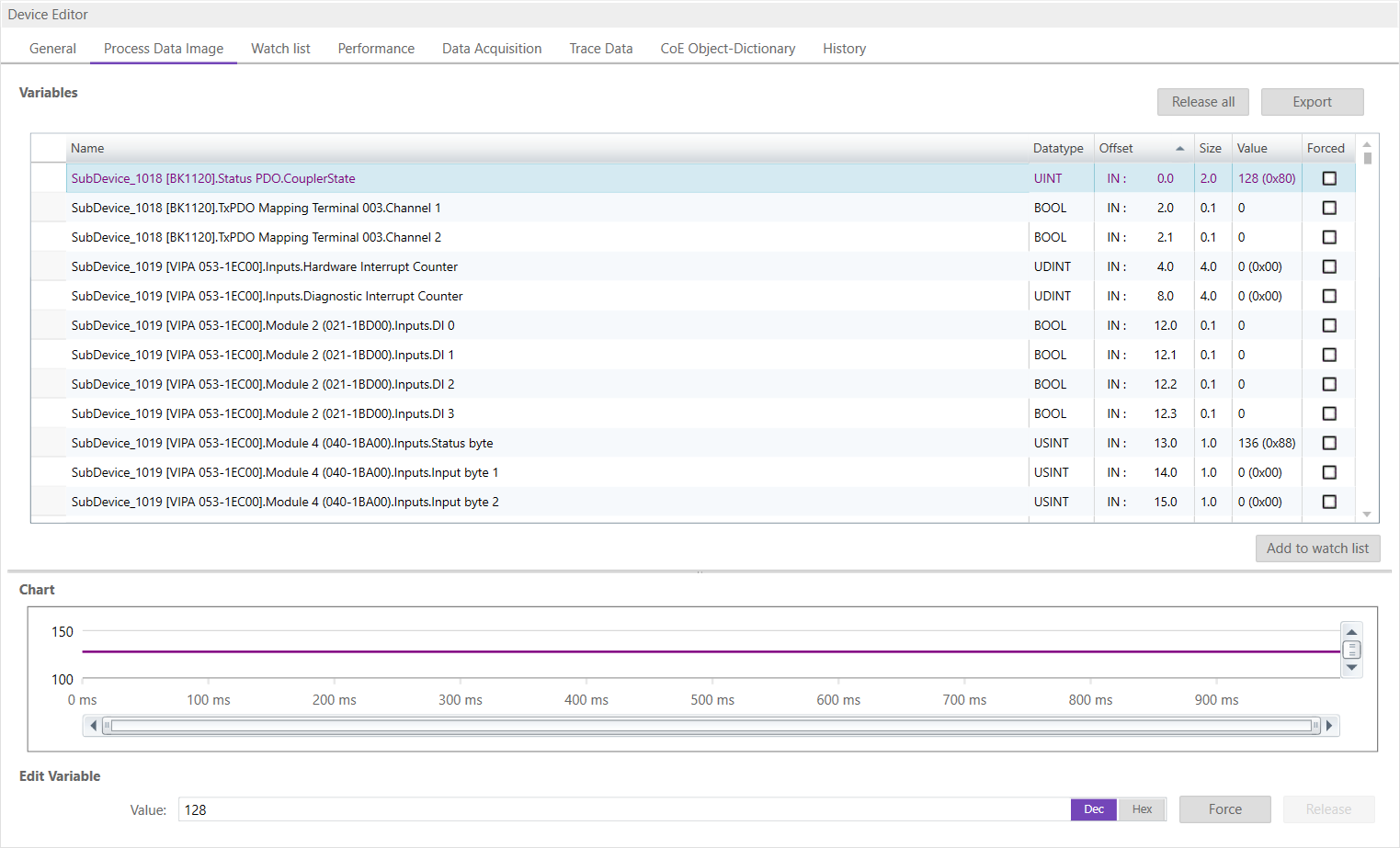Click the Offset column sort arrow
Image resolution: width=1400 pixels, height=848 pixels.
point(1179,149)
